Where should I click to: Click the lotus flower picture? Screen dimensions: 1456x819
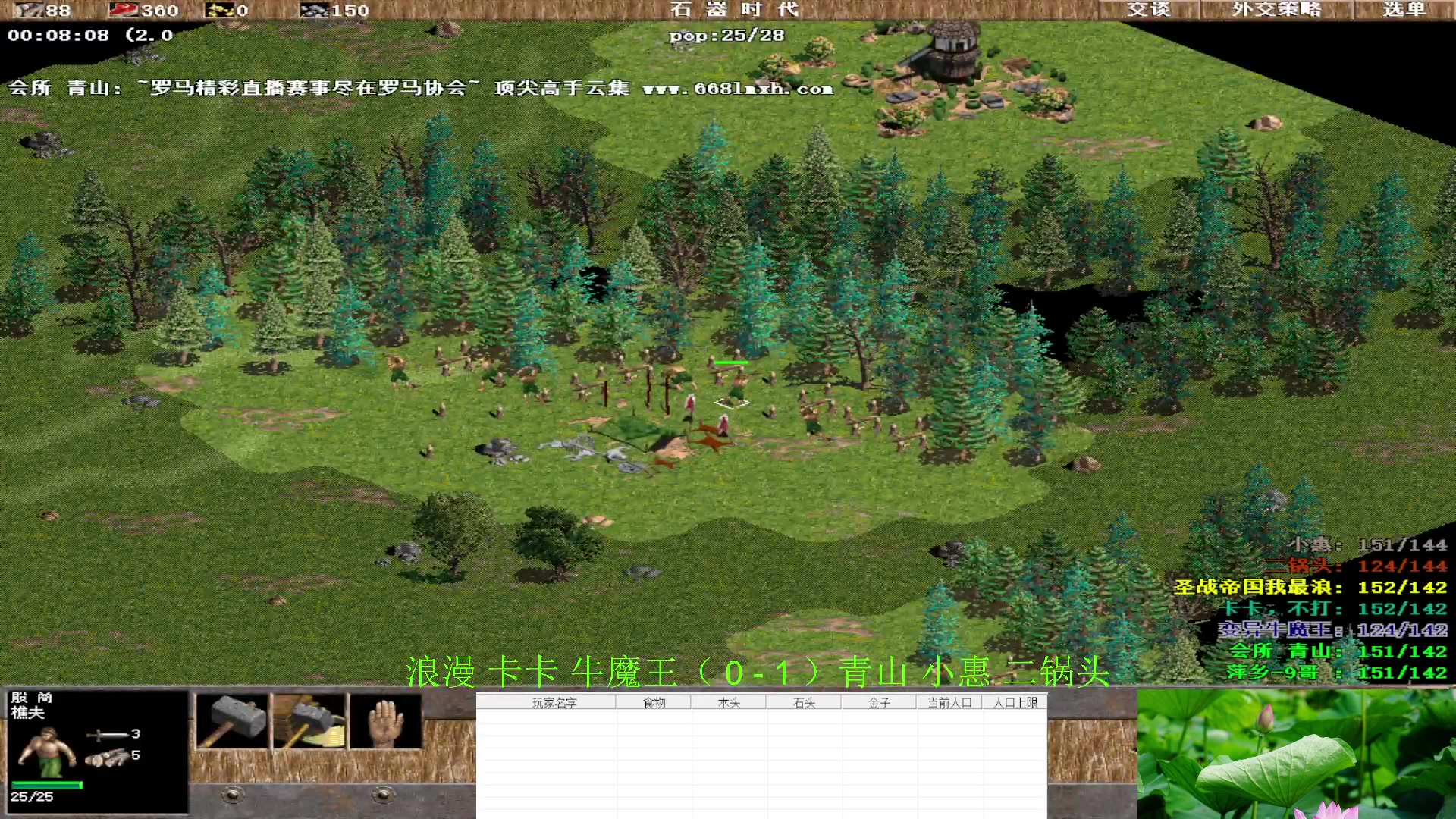pyautogui.click(x=1296, y=754)
